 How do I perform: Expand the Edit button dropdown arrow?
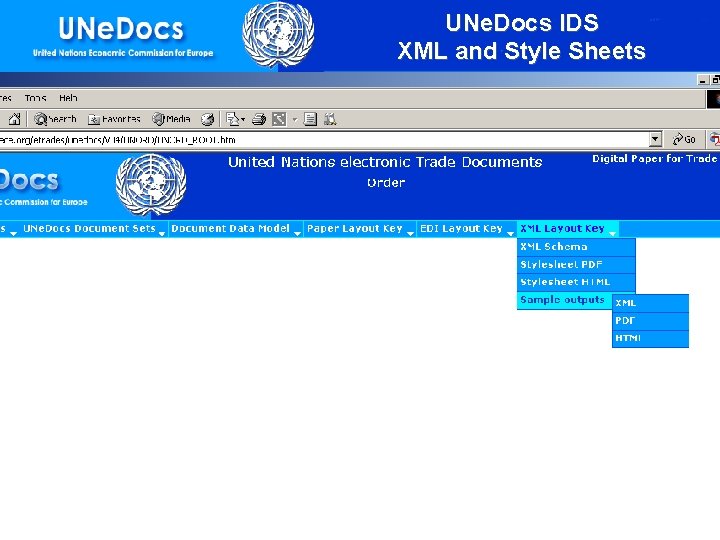295,120
